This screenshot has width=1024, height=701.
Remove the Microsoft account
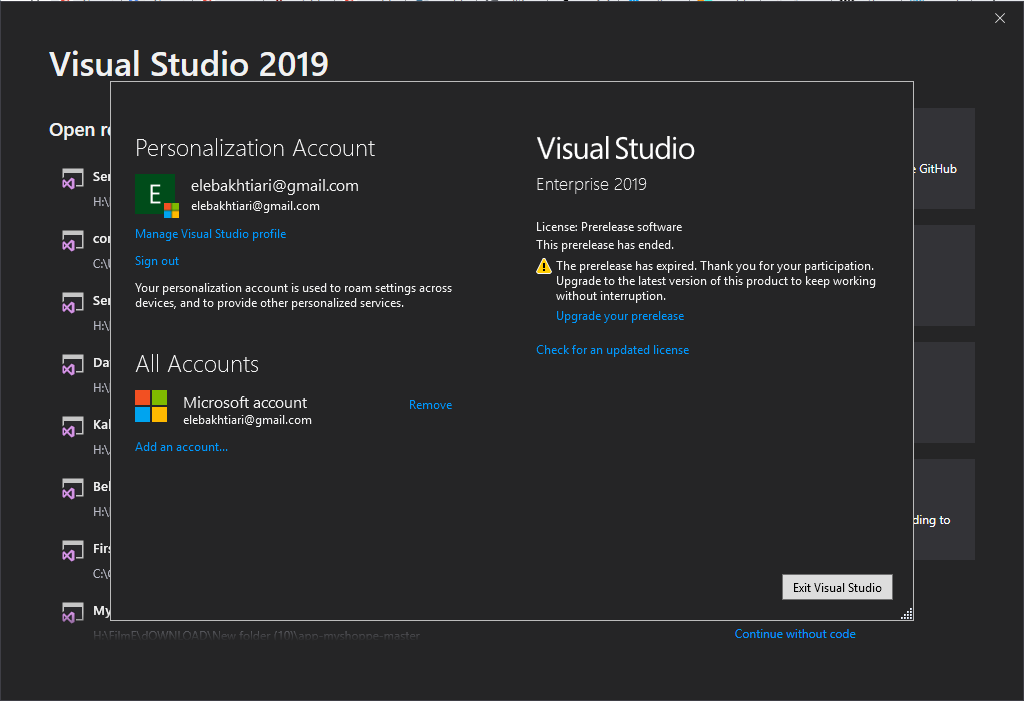point(430,405)
